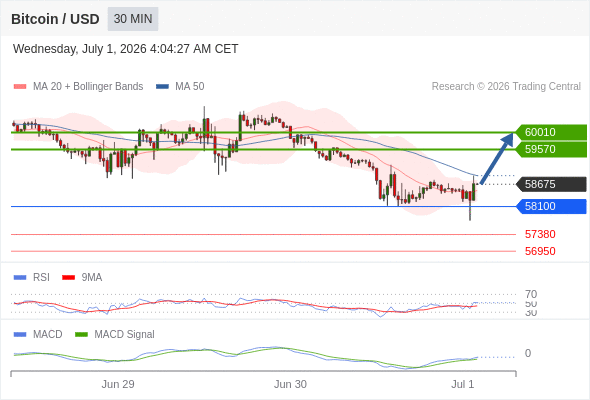Click the MA 50 blue legend swatch
Viewport: 590px width, 400px height.
point(162,87)
